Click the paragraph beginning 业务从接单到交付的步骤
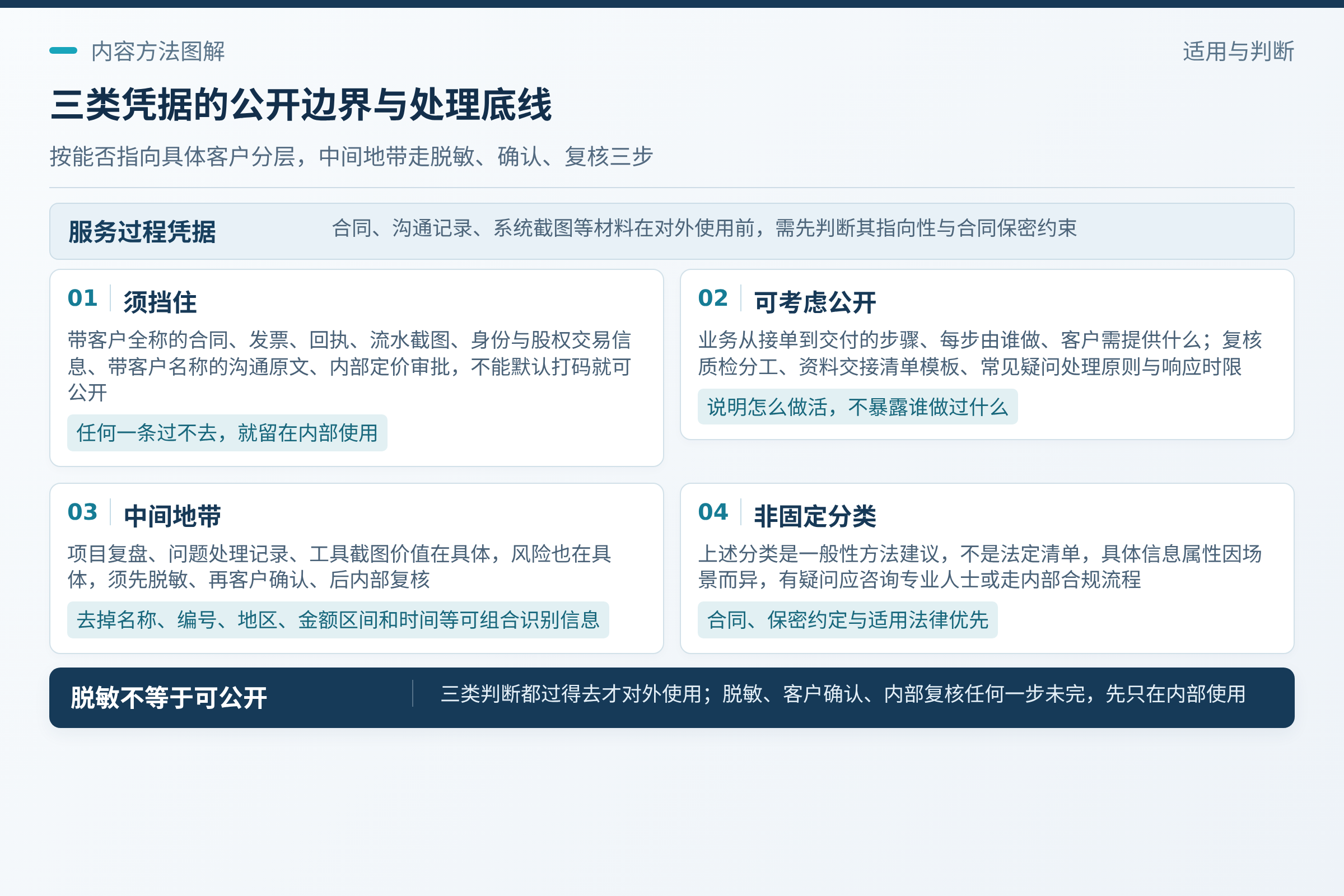The width and height of the screenshot is (1344, 896). click(979, 353)
